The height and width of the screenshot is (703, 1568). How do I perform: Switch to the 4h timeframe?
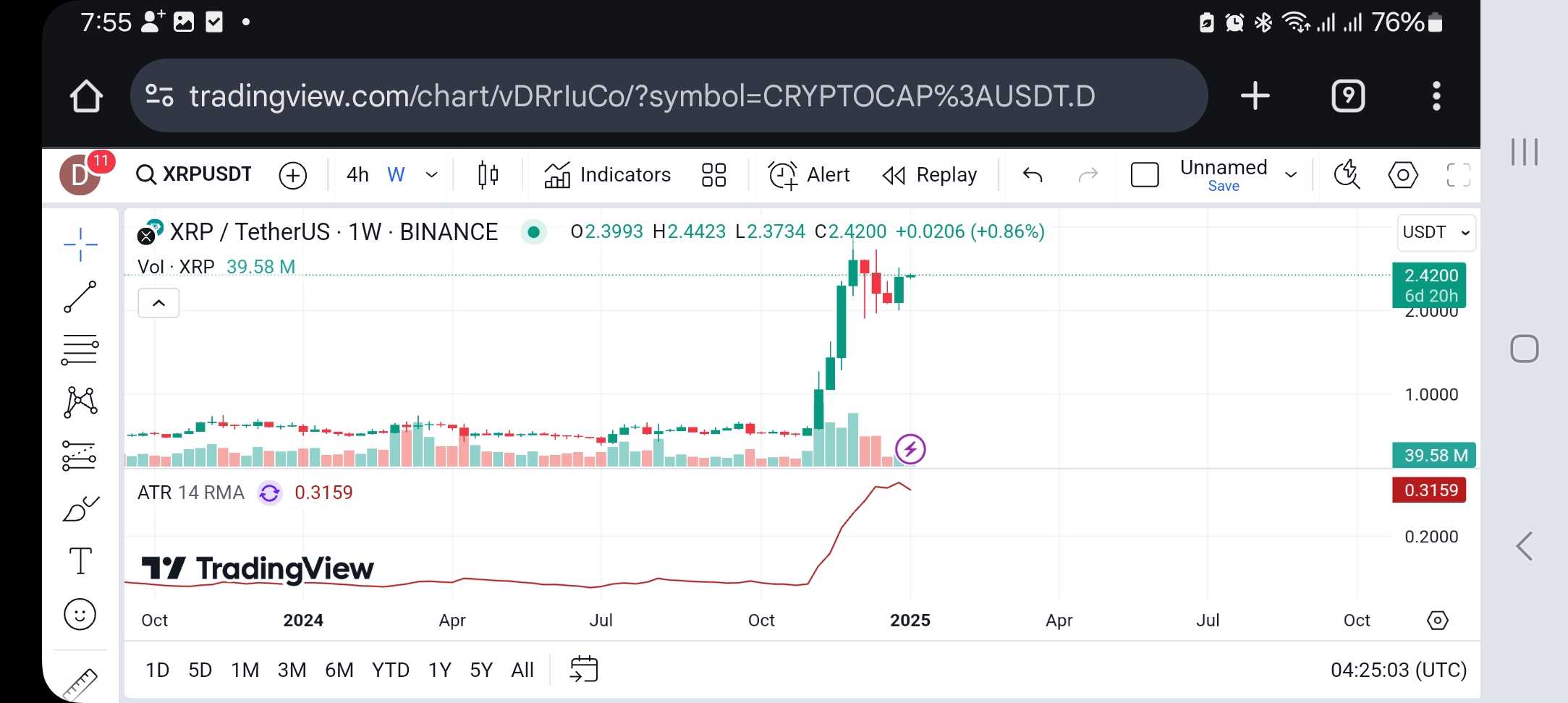[357, 174]
